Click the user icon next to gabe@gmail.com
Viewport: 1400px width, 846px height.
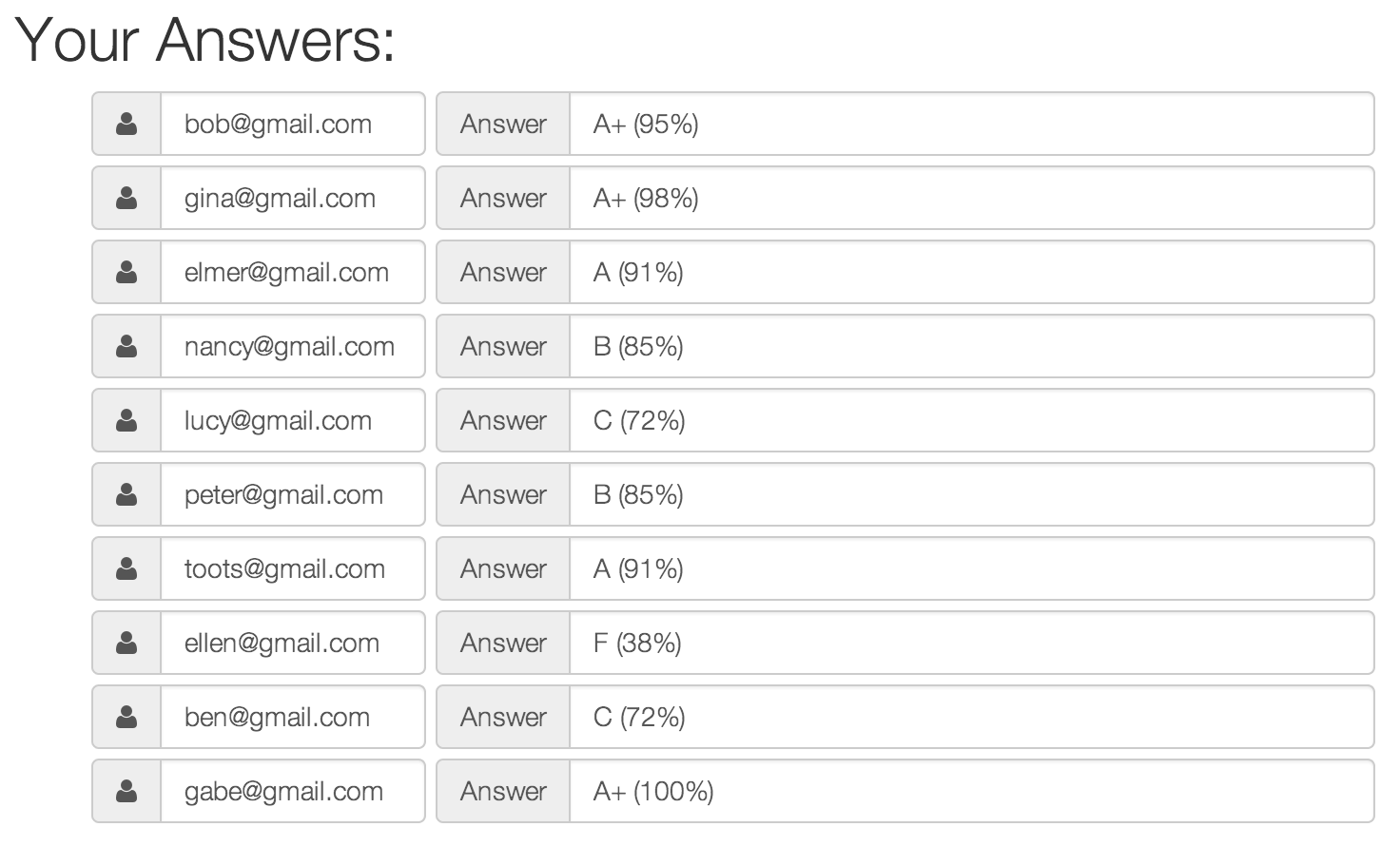tap(126, 791)
